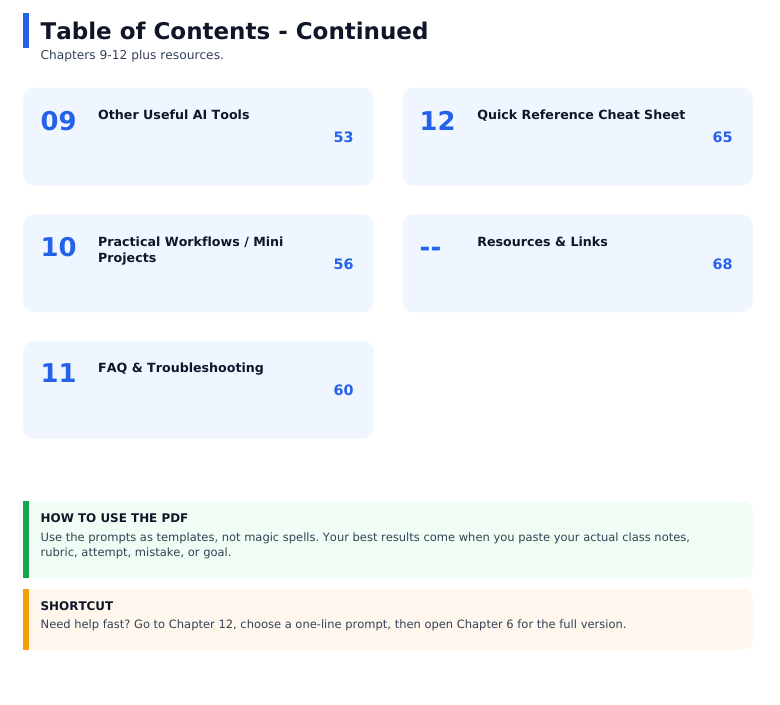Click chapter number 10
Screen dimensions: 780x705
(58, 247)
